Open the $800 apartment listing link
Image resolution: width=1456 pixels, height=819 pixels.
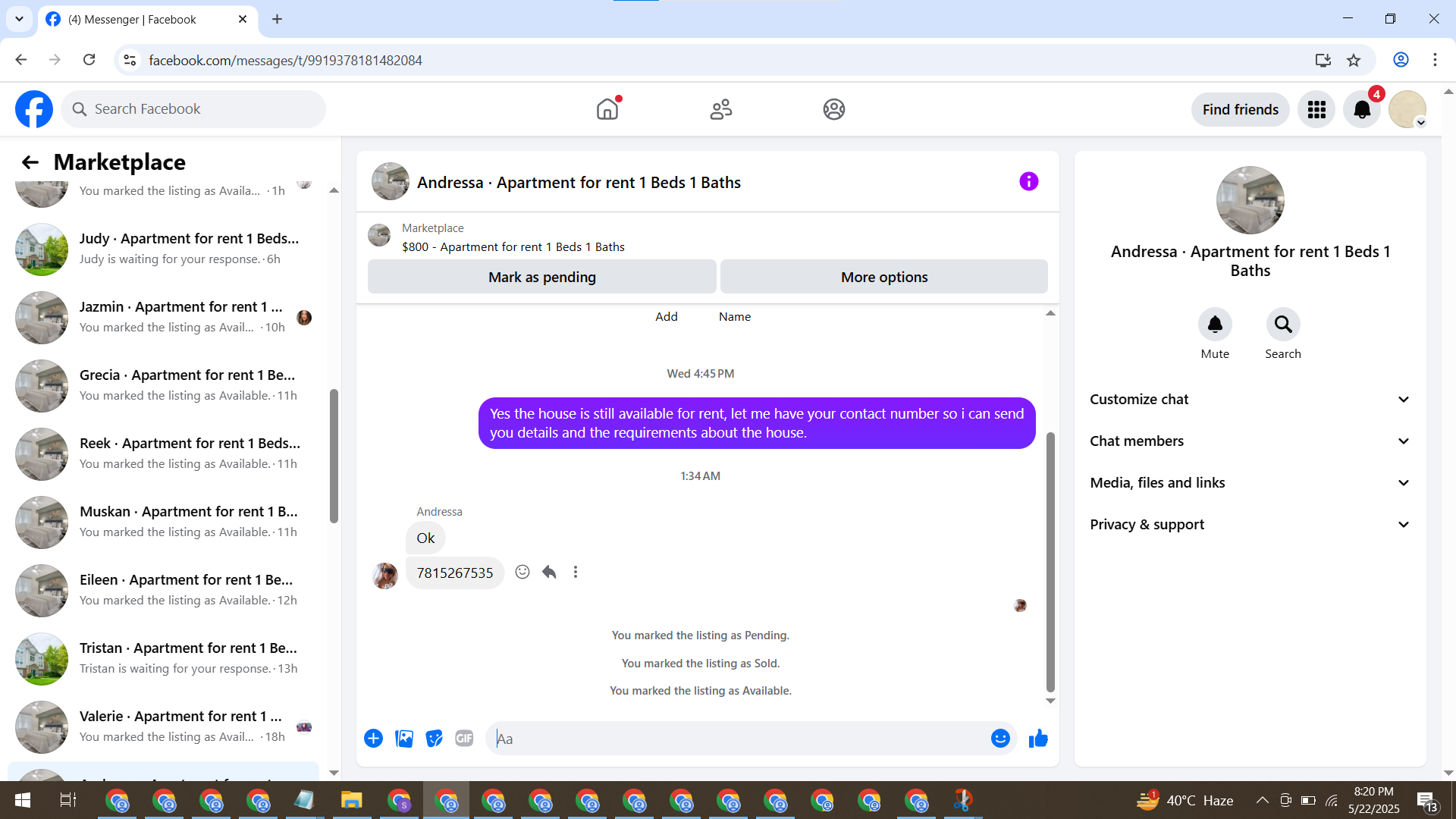[513, 247]
